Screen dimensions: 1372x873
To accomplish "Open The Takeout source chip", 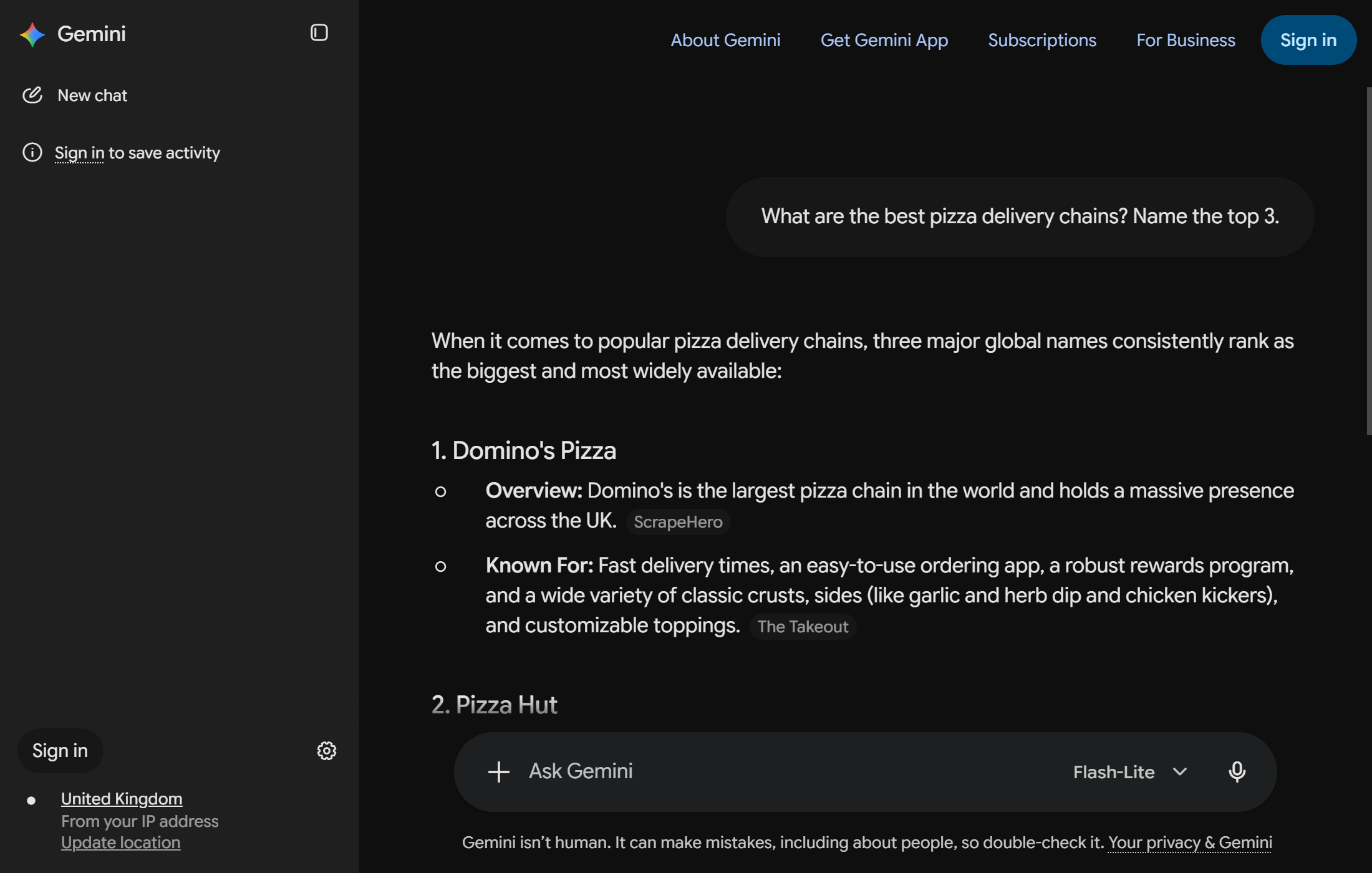I will click(x=803, y=627).
